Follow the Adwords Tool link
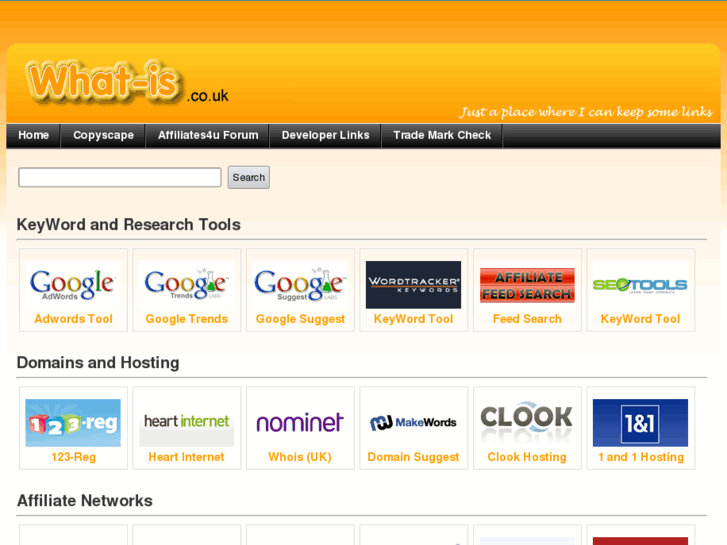The width and height of the screenshot is (727, 545). 73,319
